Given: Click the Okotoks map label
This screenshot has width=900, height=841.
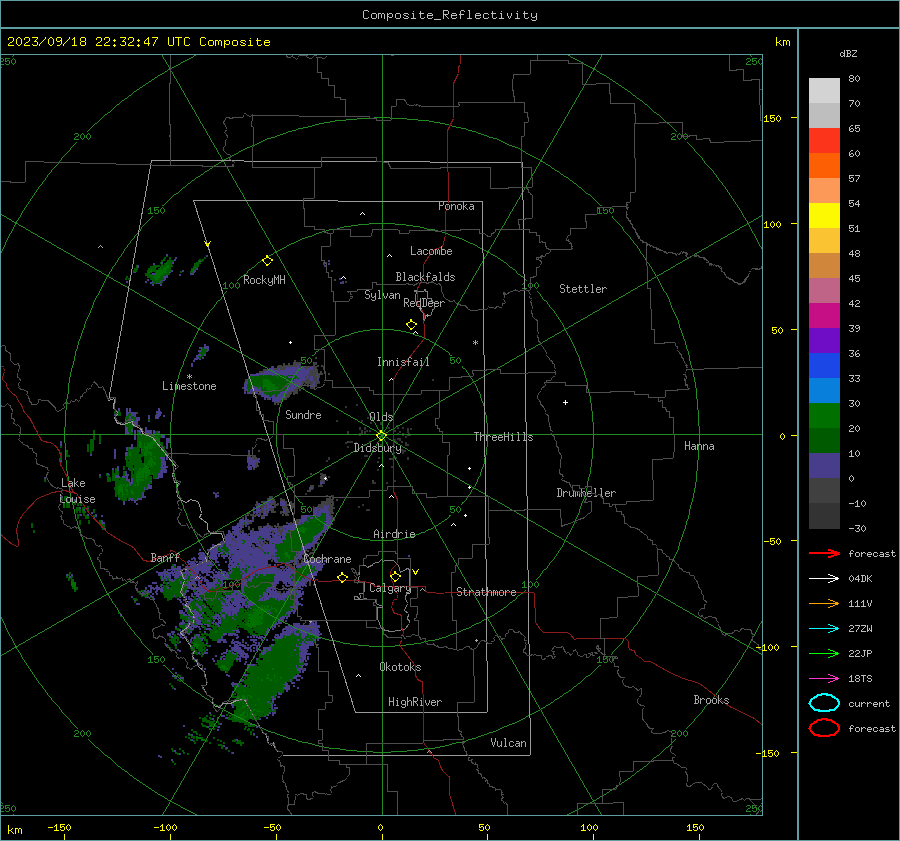Looking at the screenshot, I should tap(400, 667).
